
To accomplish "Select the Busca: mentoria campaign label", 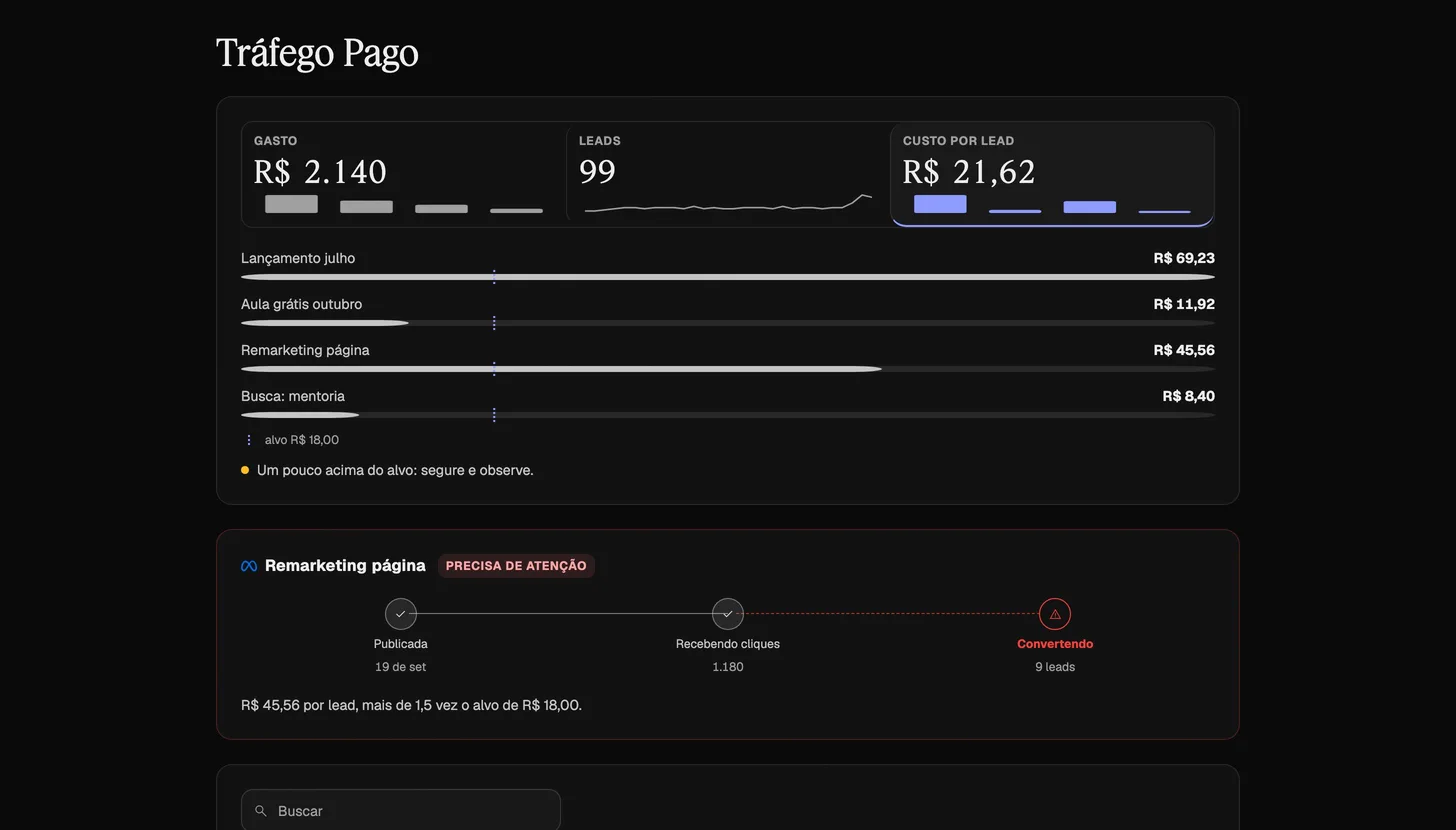I will 293,396.
